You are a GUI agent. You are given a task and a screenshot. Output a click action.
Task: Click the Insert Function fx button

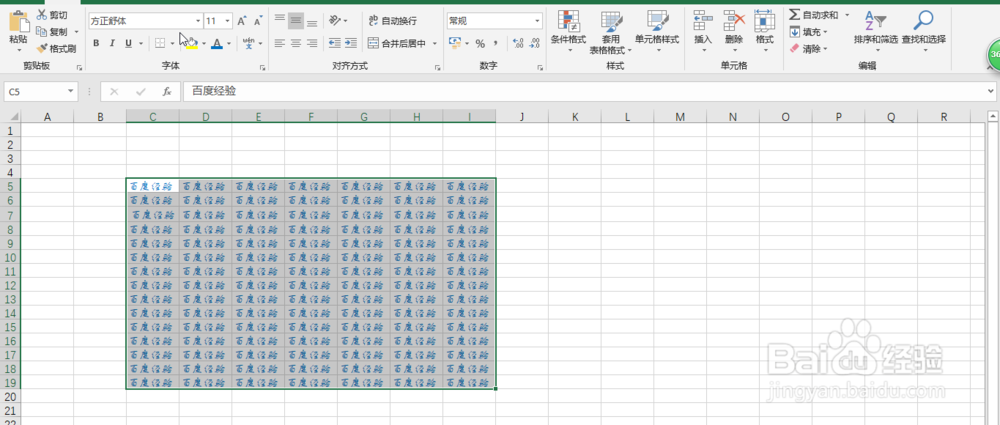tap(167, 92)
